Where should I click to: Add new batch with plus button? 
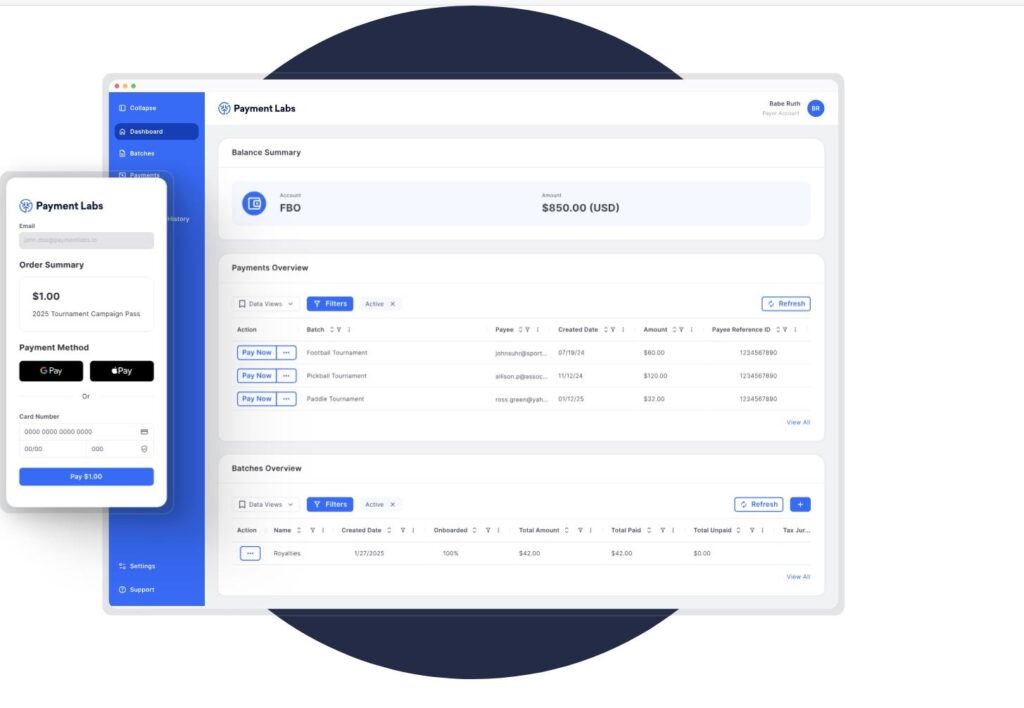[x=800, y=504]
